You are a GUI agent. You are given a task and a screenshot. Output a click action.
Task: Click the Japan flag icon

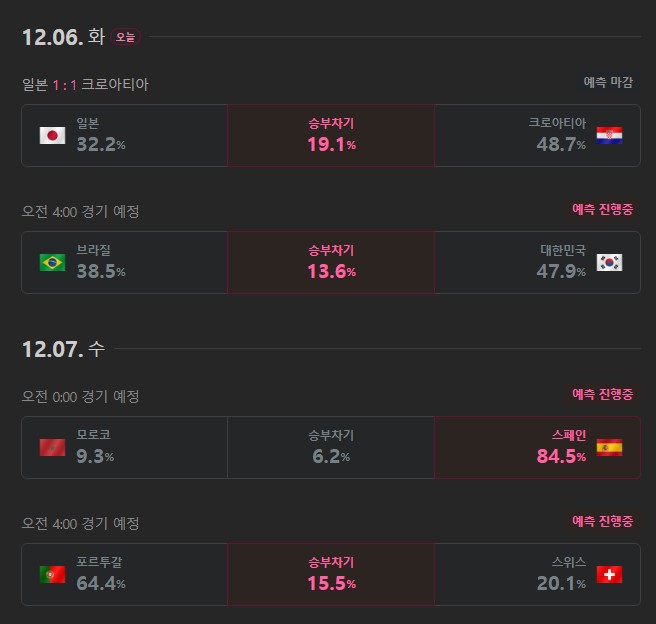[x=52, y=136]
